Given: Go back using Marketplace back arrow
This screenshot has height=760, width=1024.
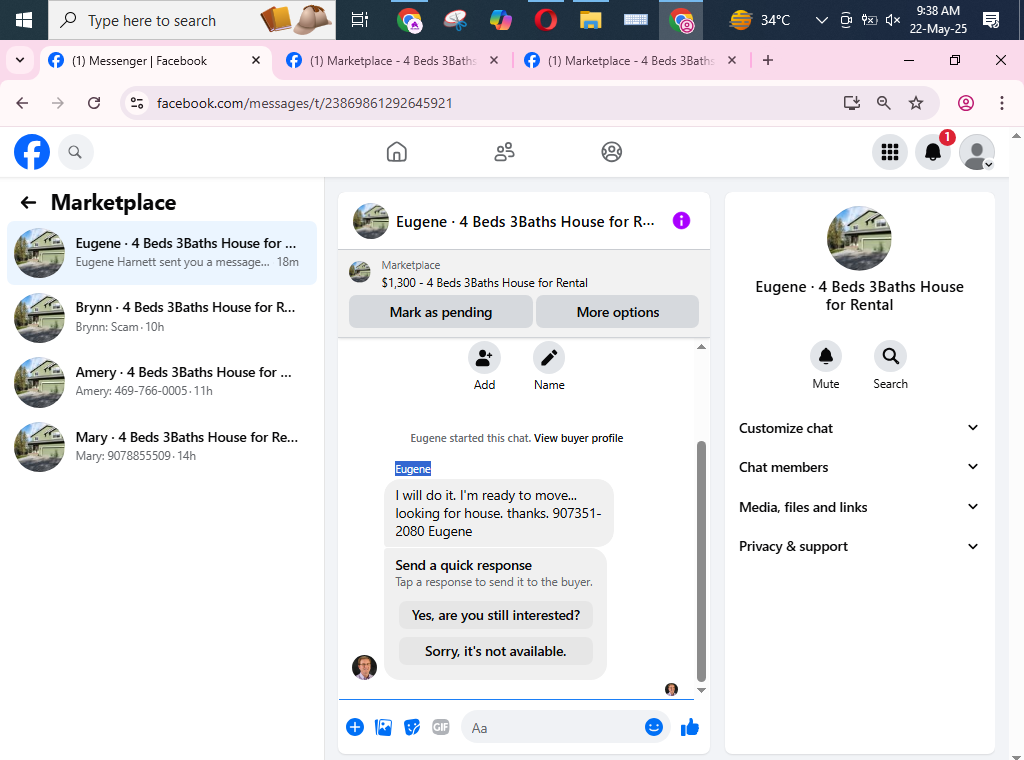Looking at the screenshot, I should click(28, 202).
